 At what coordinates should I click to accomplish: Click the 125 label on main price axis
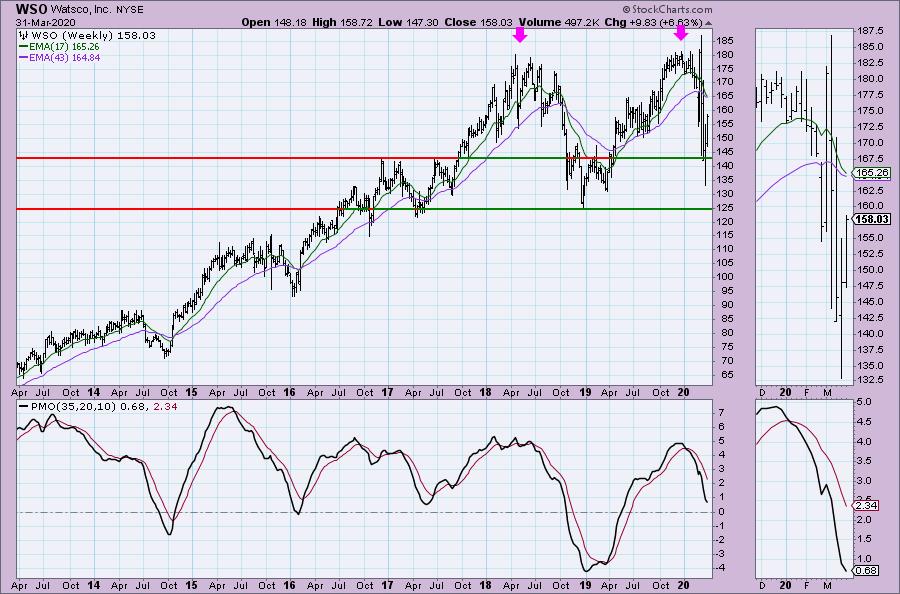point(725,208)
